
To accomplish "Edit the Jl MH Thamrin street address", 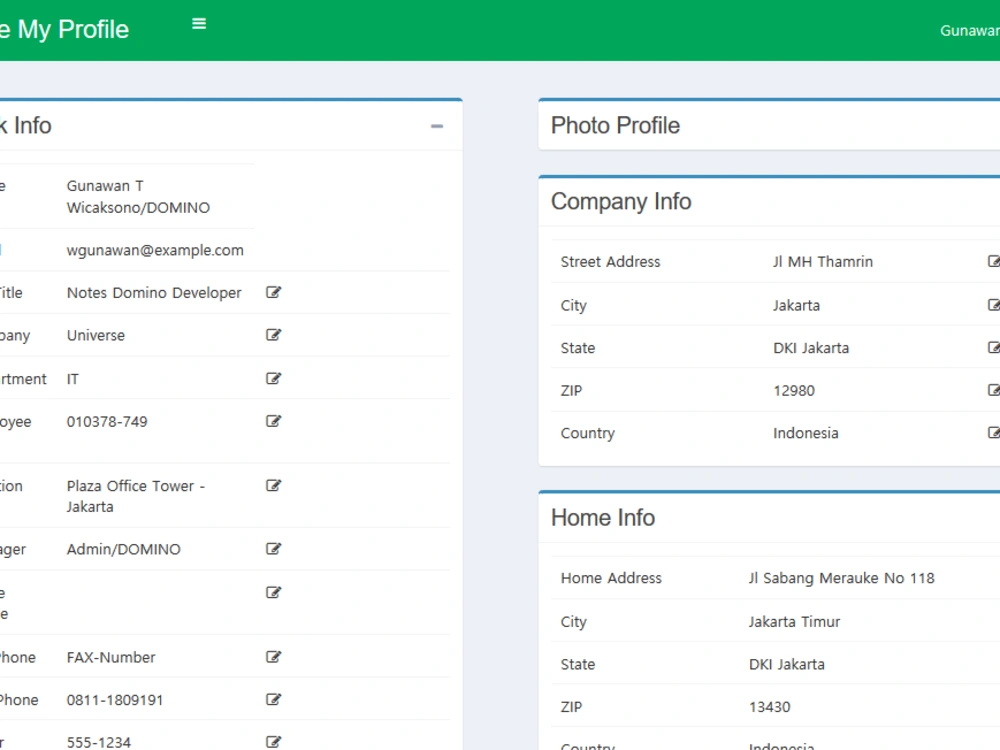I will coord(994,261).
